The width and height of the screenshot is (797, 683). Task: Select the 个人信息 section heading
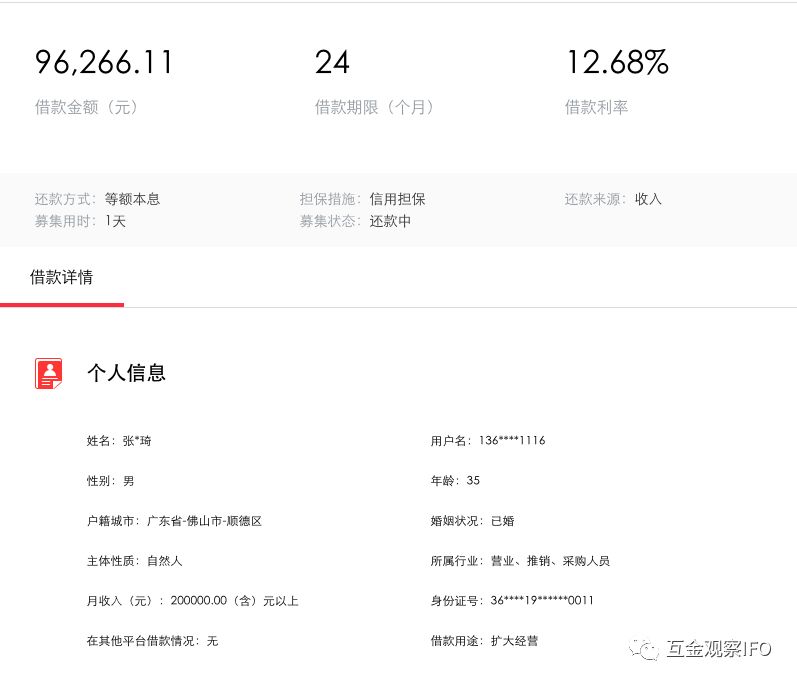pyautogui.click(x=126, y=373)
